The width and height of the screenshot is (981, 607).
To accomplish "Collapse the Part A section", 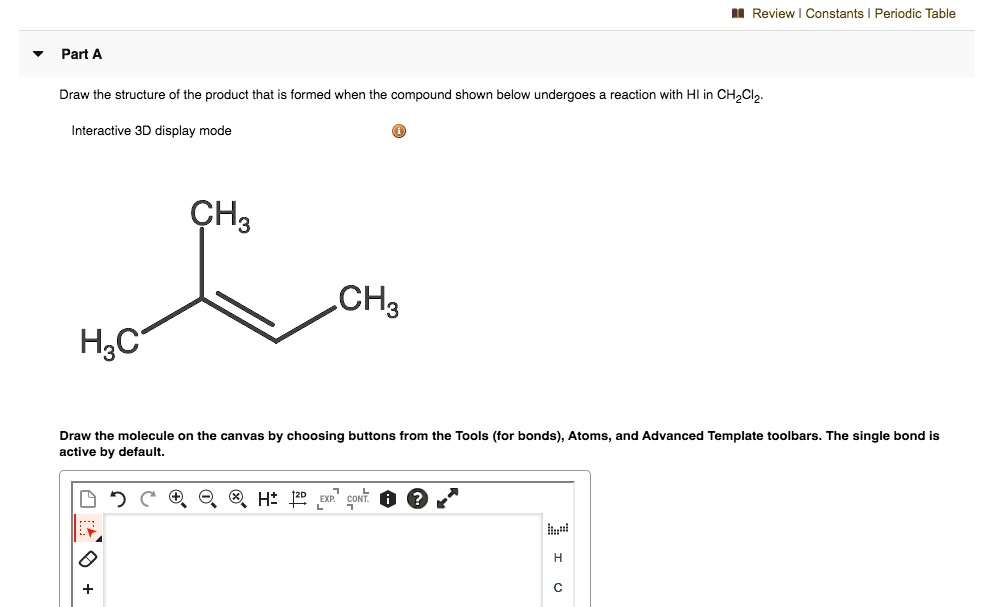I will 36,54.
